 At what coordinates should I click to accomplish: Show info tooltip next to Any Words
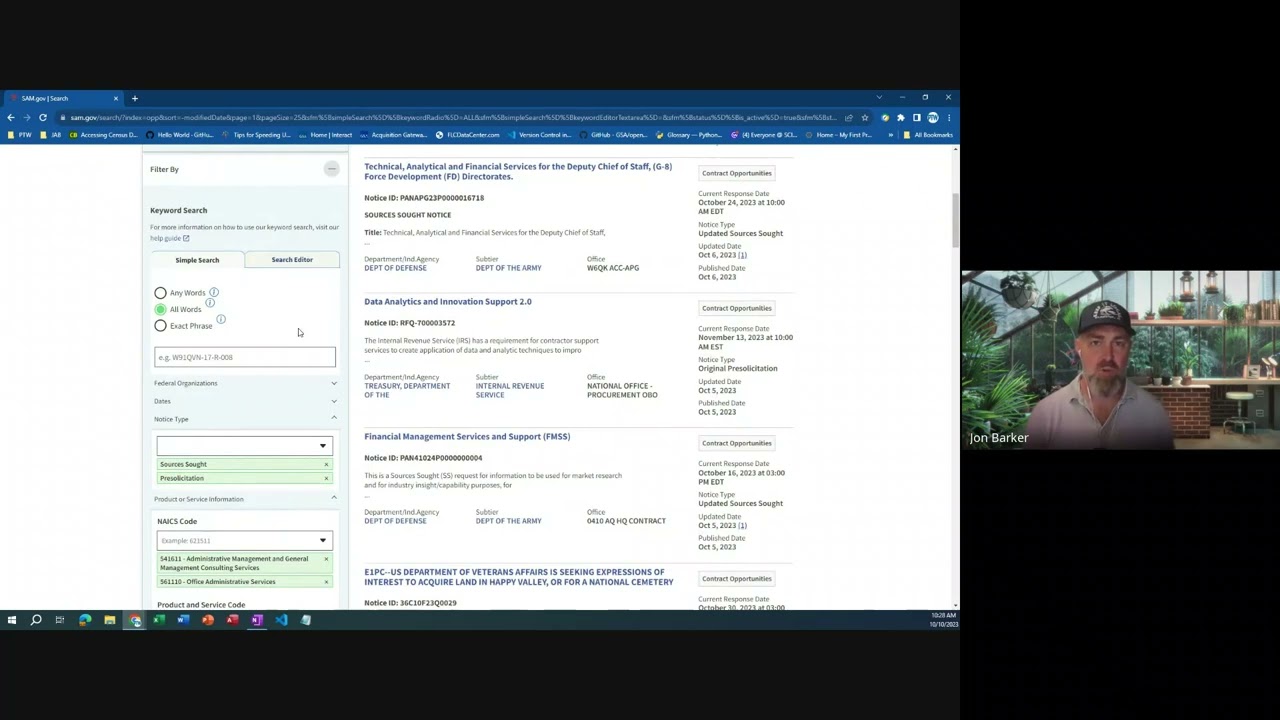pyautogui.click(x=214, y=292)
